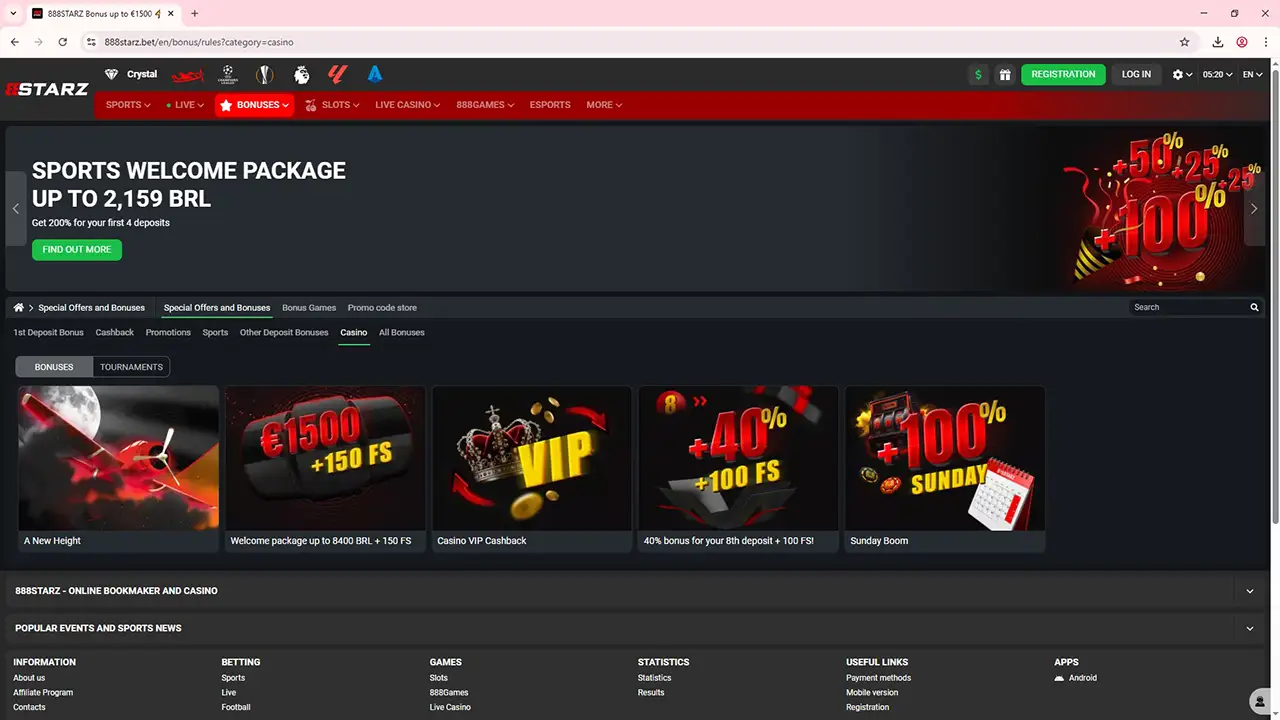Click the Serie A blue logo icon
This screenshot has height=720, width=1280.
pos(375,74)
